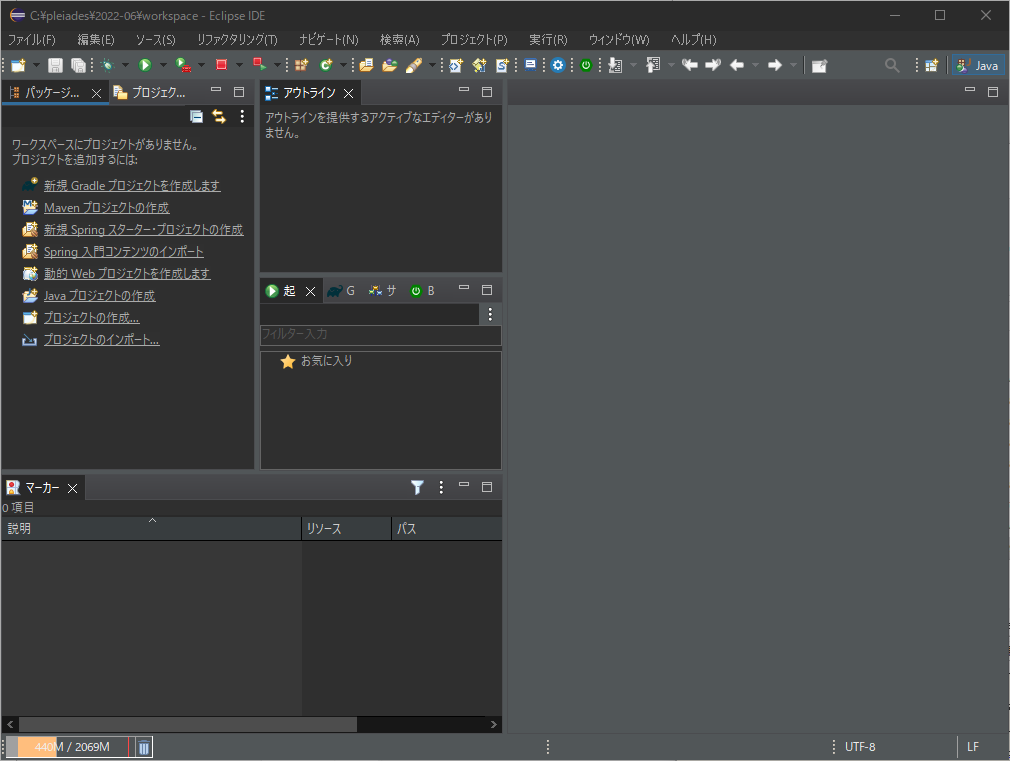Switch to the Boot ダッシュボード tab
Screen dimensions: 1010x761
(x=423, y=290)
